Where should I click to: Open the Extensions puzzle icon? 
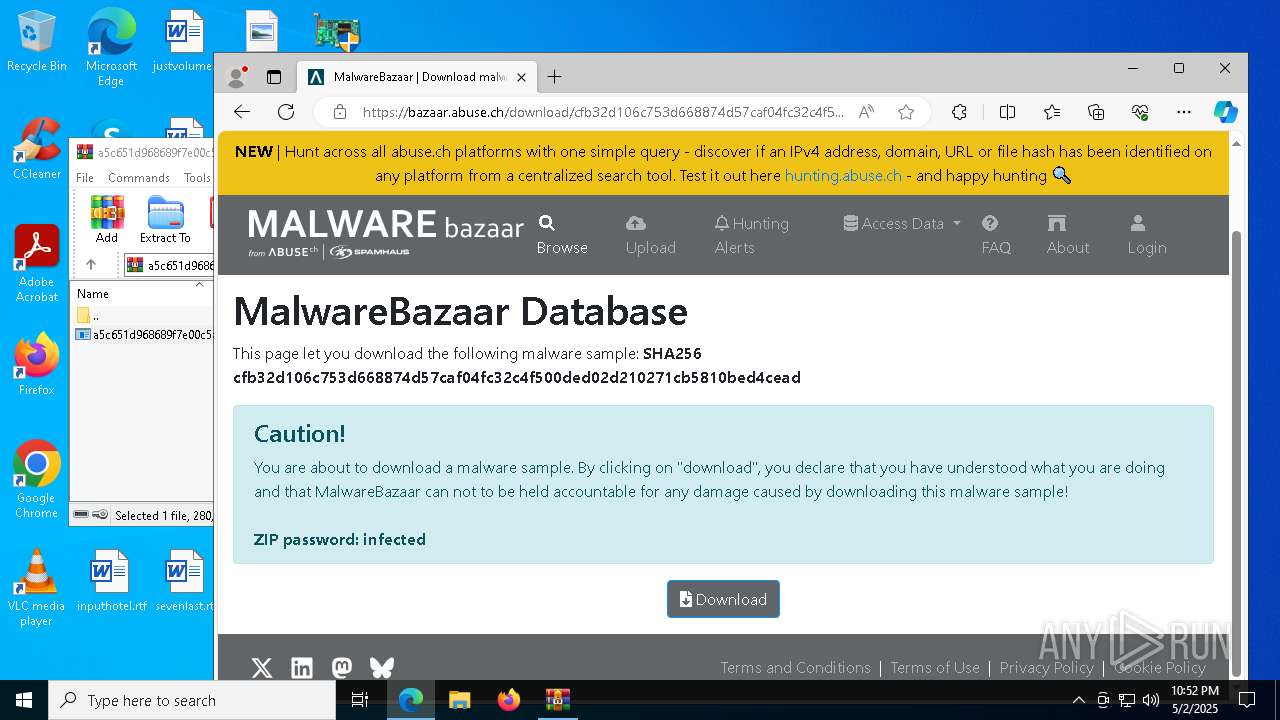point(959,112)
